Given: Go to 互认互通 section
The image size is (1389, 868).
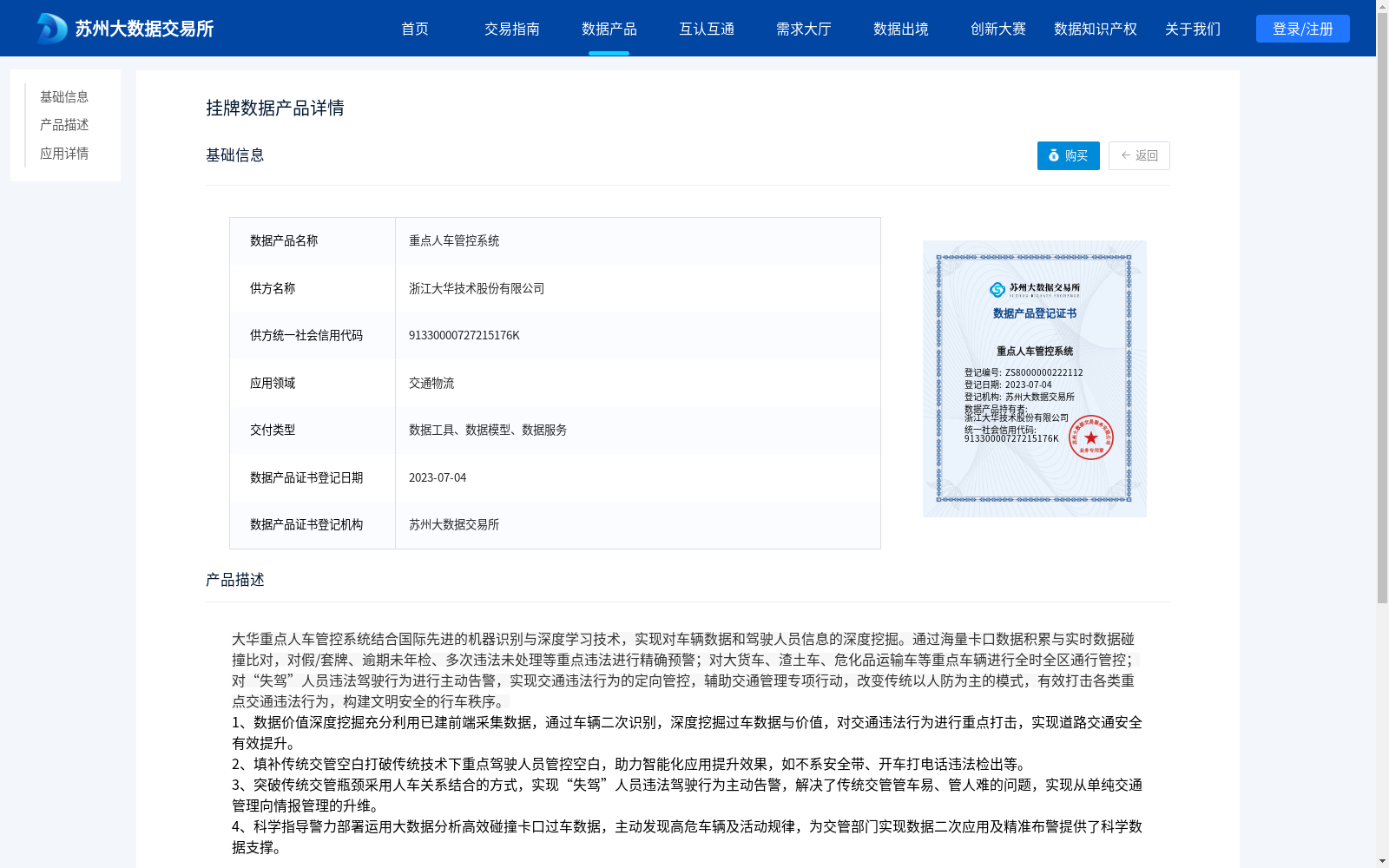Looking at the screenshot, I should click(707, 29).
